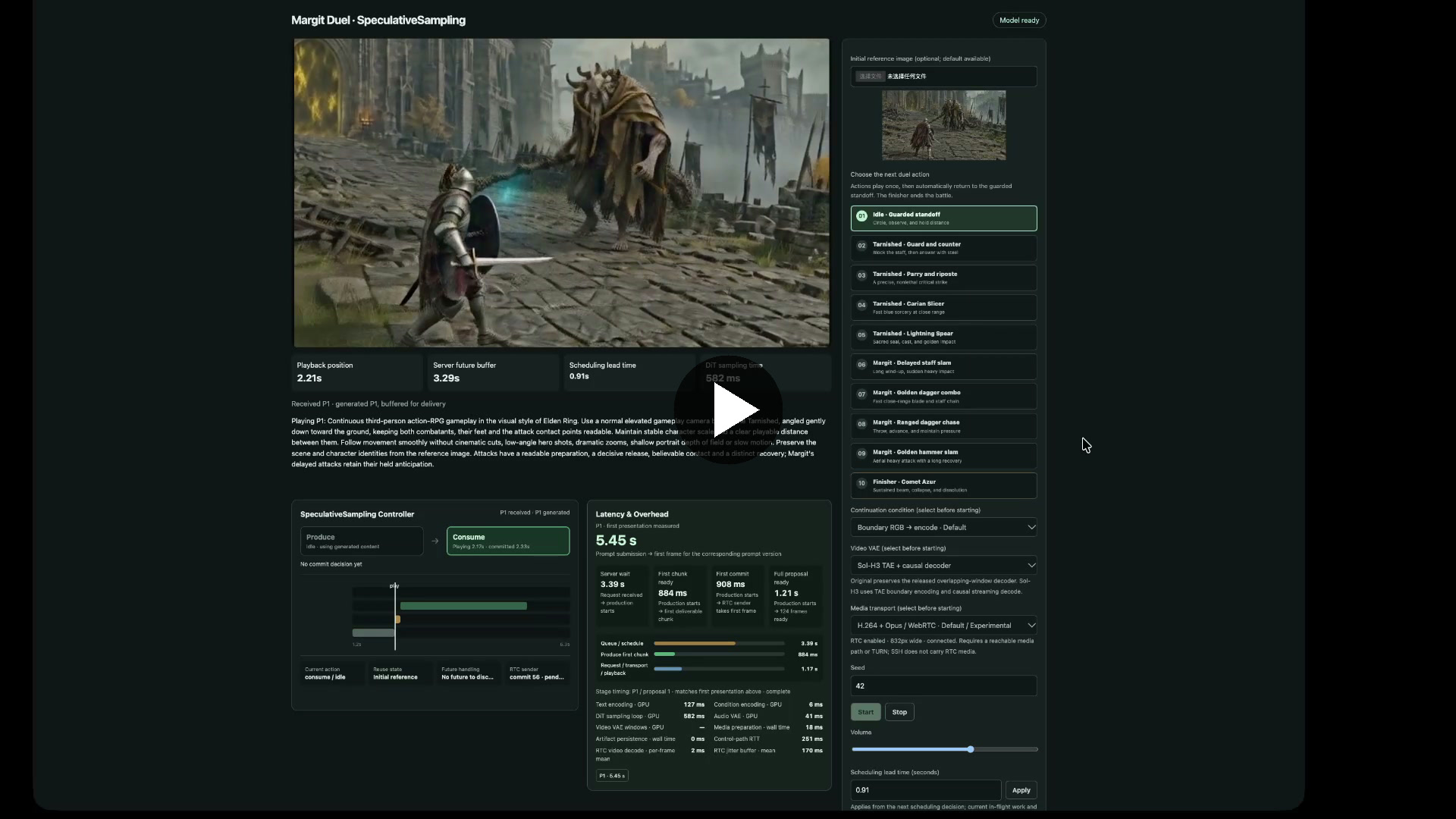
Task: Click the Full proposal ready 1.21 s card
Action: pyautogui.click(x=795, y=596)
